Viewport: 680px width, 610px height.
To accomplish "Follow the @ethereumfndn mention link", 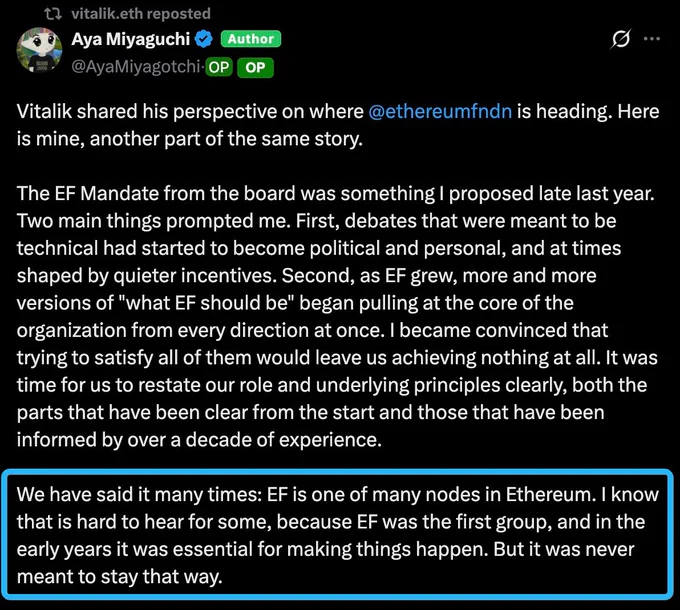I will [x=440, y=111].
